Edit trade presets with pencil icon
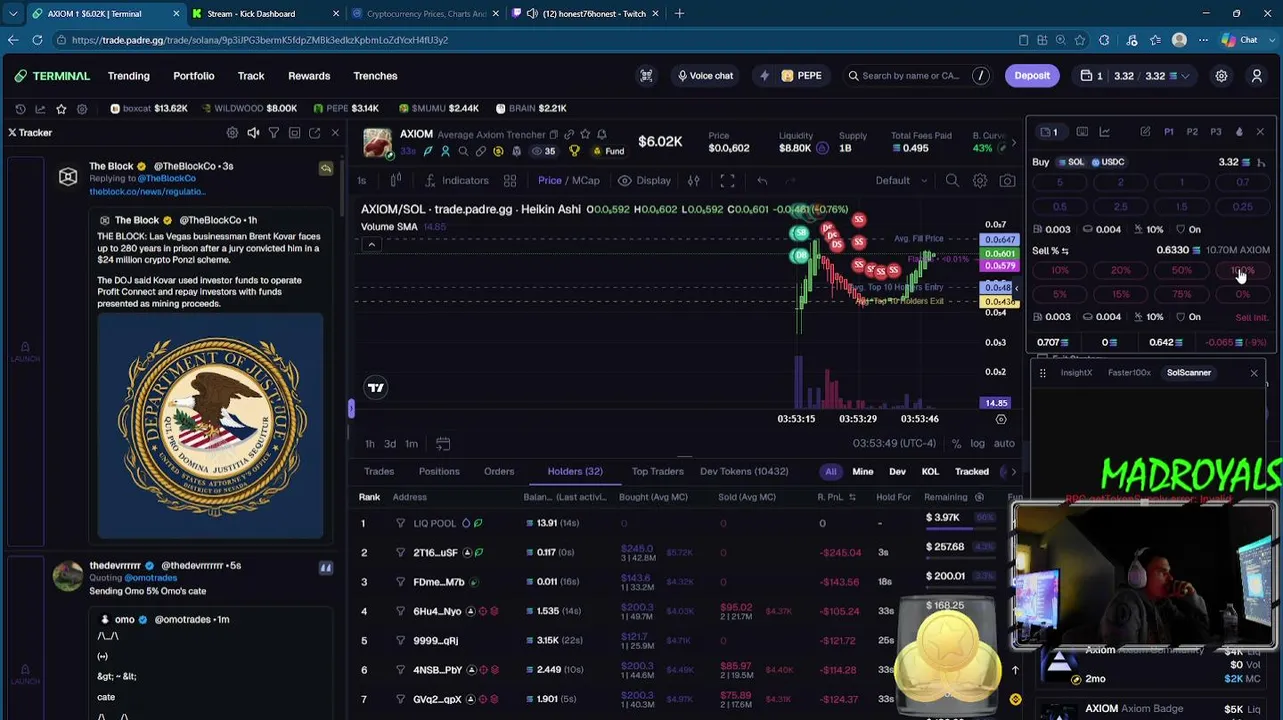This screenshot has height=720, width=1283. pos(1145,132)
